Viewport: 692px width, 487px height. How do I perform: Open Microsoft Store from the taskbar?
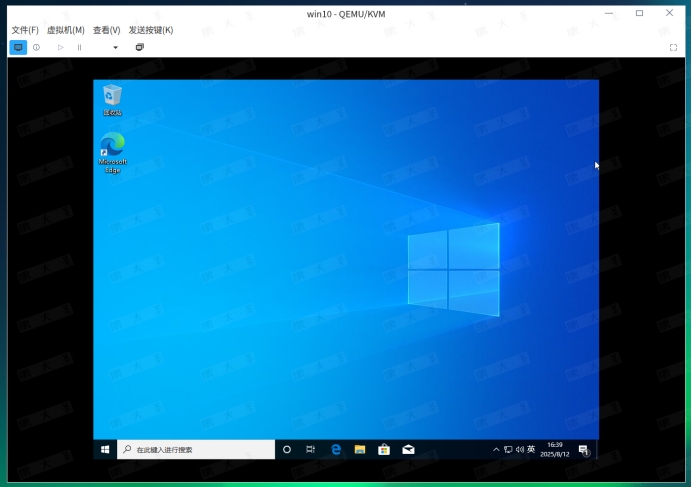coord(384,450)
